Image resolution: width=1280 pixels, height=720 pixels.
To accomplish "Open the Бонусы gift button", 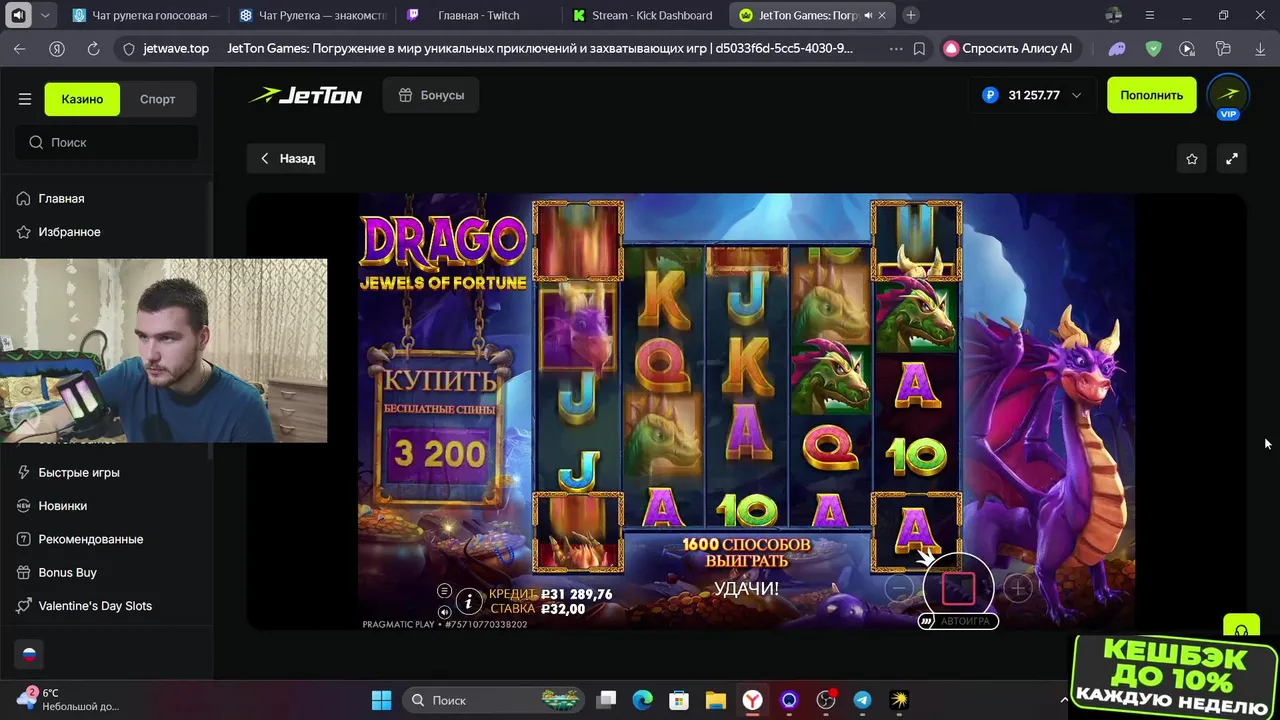I will (431, 95).
